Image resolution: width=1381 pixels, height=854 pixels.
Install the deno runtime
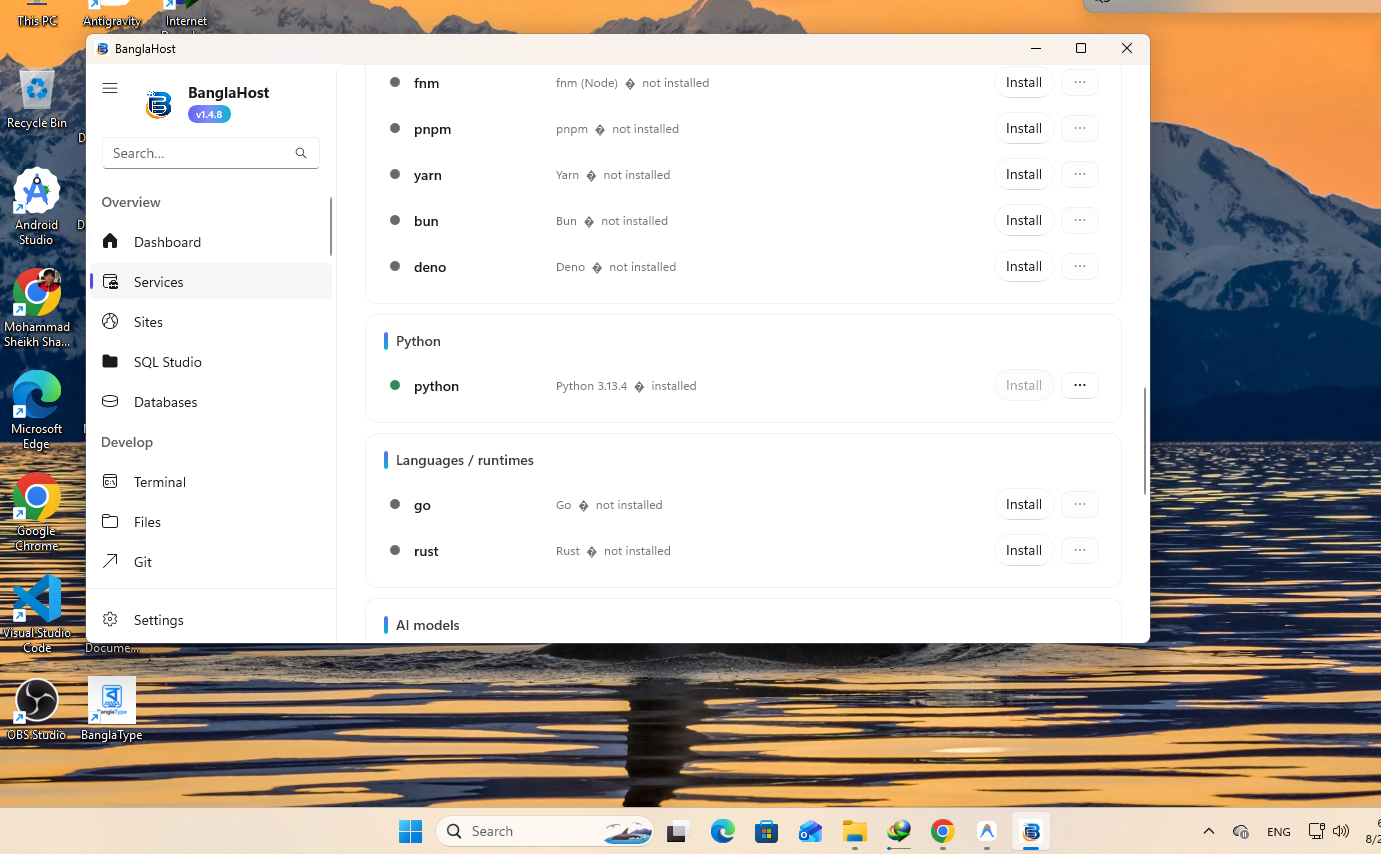1024,267
